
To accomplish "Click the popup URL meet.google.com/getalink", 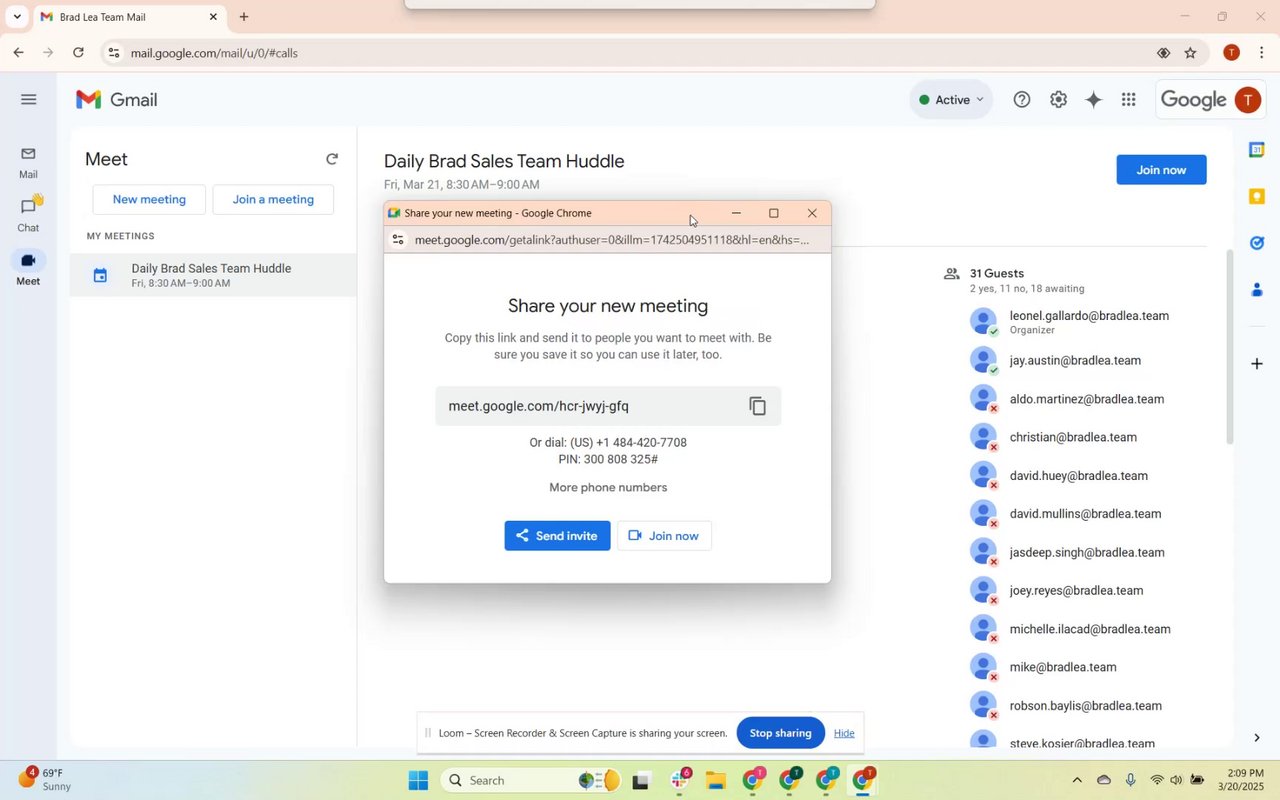I will [611, 240].
